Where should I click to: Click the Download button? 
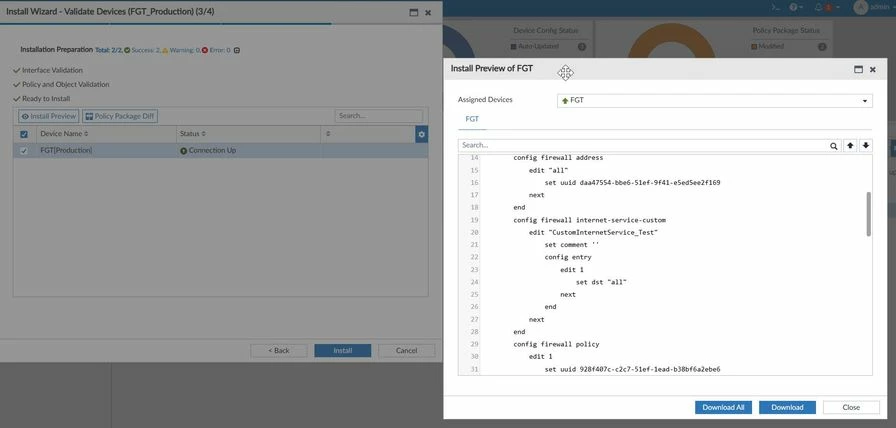(787, 407)
